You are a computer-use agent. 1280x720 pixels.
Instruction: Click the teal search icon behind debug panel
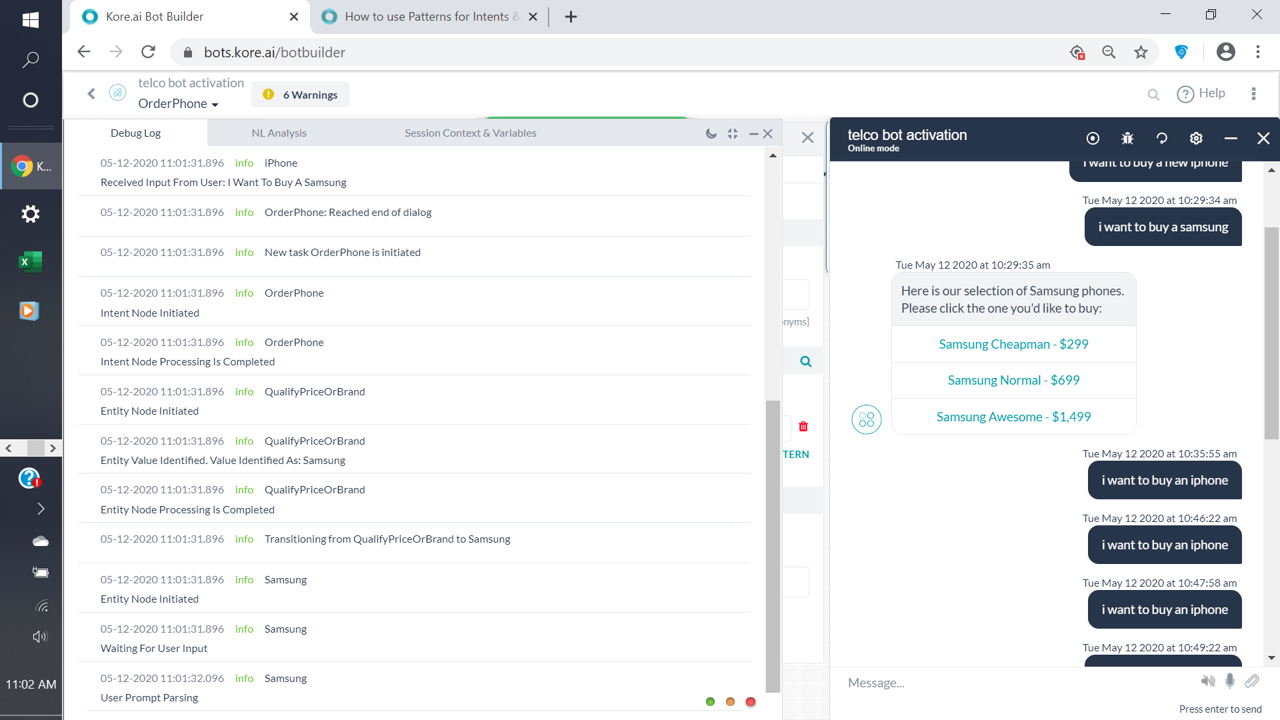(805, 361)
